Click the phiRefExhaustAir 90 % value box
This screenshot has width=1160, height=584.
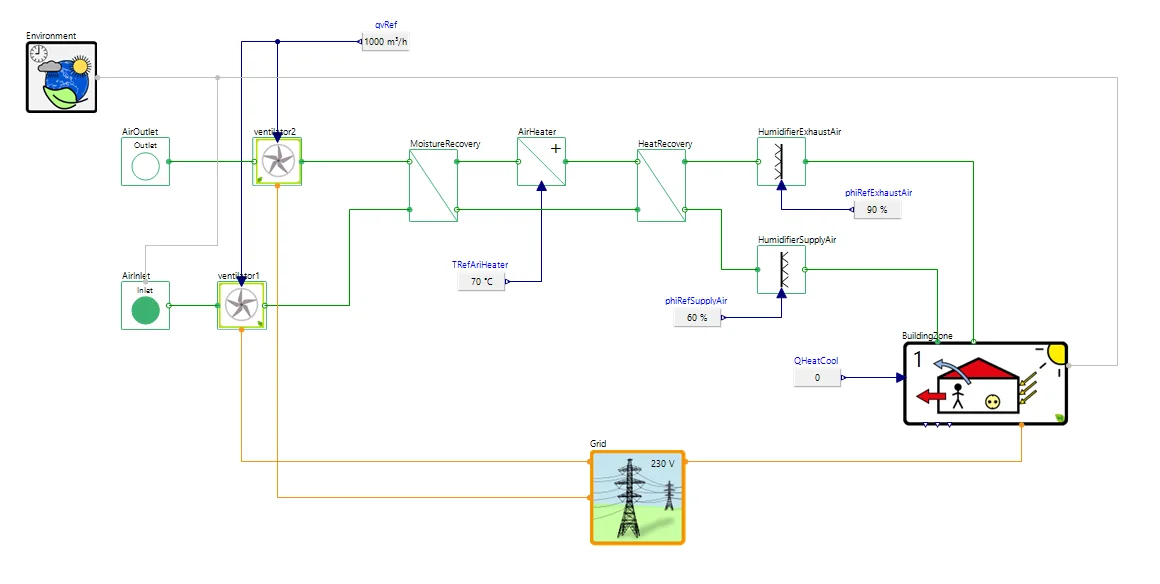point(877,209)
